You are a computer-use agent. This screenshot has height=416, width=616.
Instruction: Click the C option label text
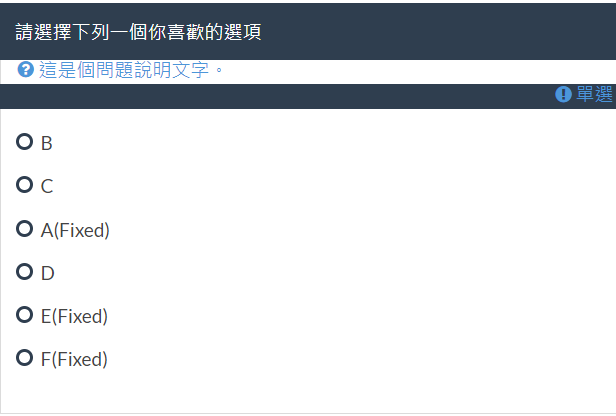[x=47, y=187]
